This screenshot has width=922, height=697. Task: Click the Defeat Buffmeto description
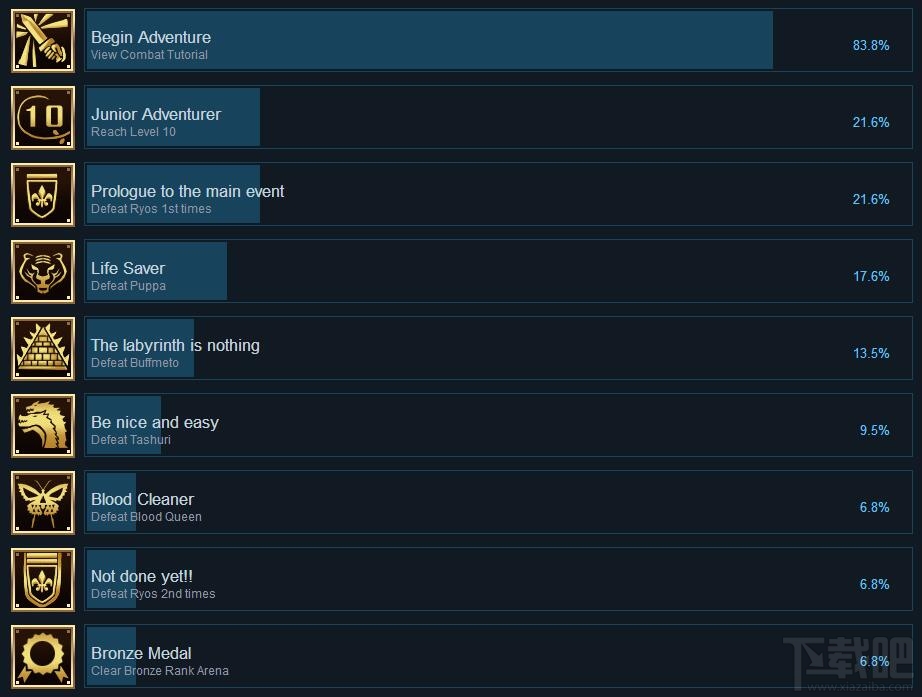click(x=135, y=363)
